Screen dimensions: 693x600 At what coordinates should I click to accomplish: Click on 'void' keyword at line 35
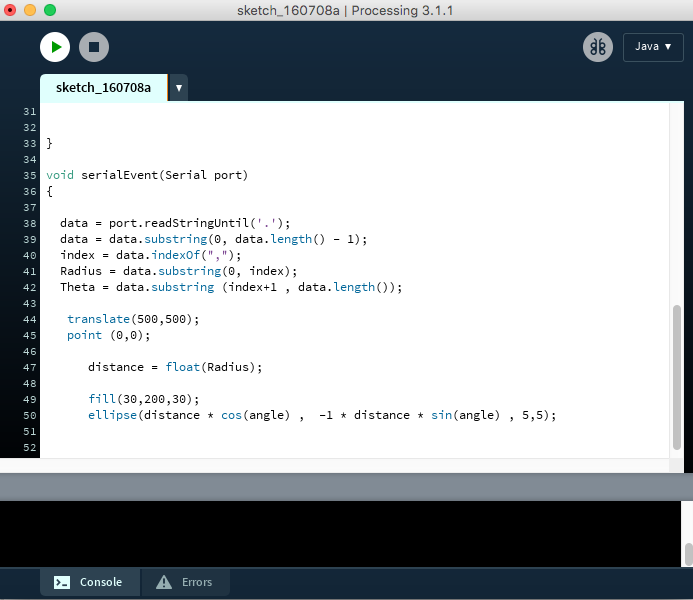coord(60,175)
